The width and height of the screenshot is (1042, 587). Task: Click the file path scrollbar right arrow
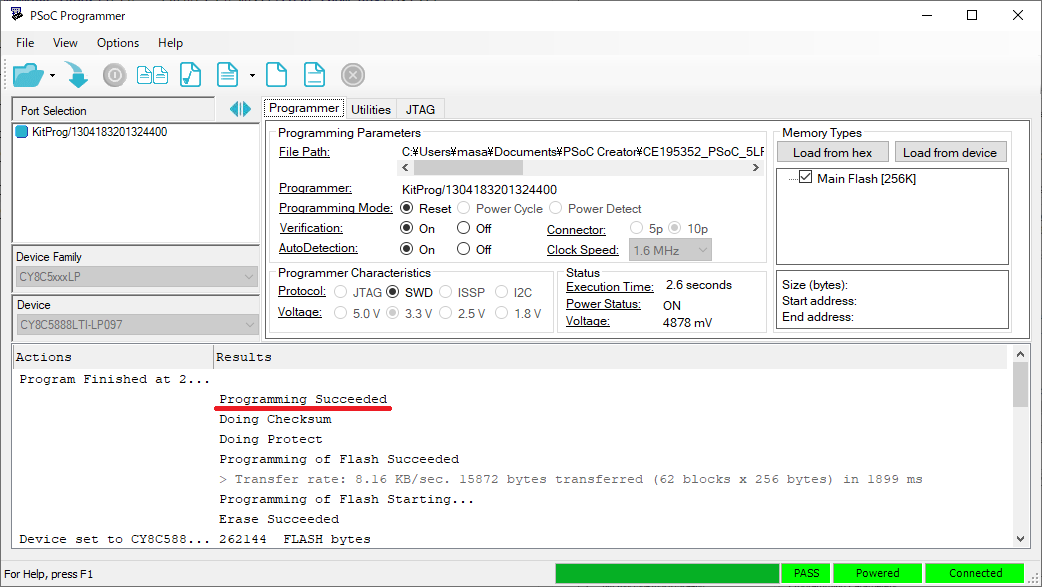pyautogui.click(x=756, y=168)
